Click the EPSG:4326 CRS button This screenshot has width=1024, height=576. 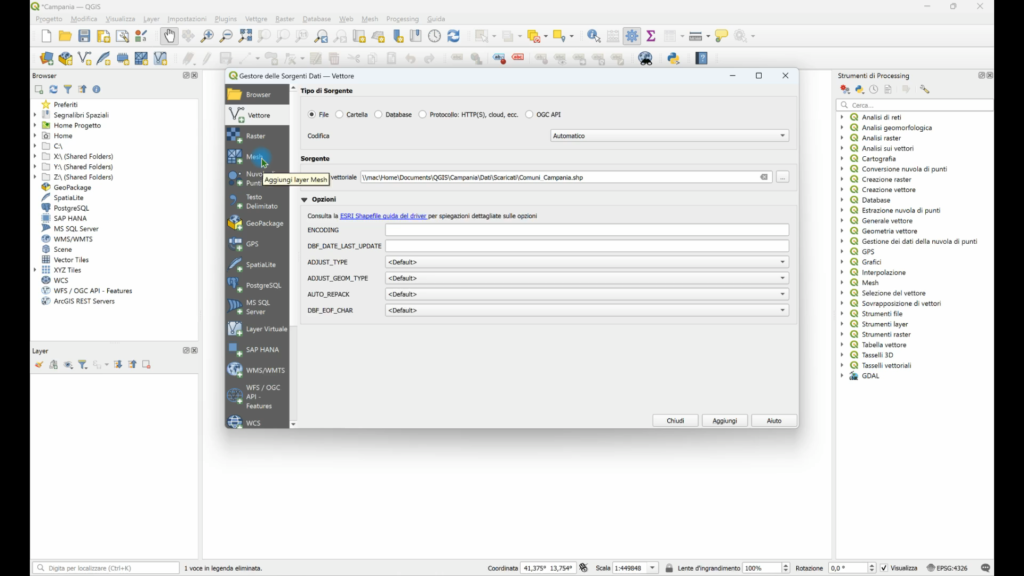947,568
